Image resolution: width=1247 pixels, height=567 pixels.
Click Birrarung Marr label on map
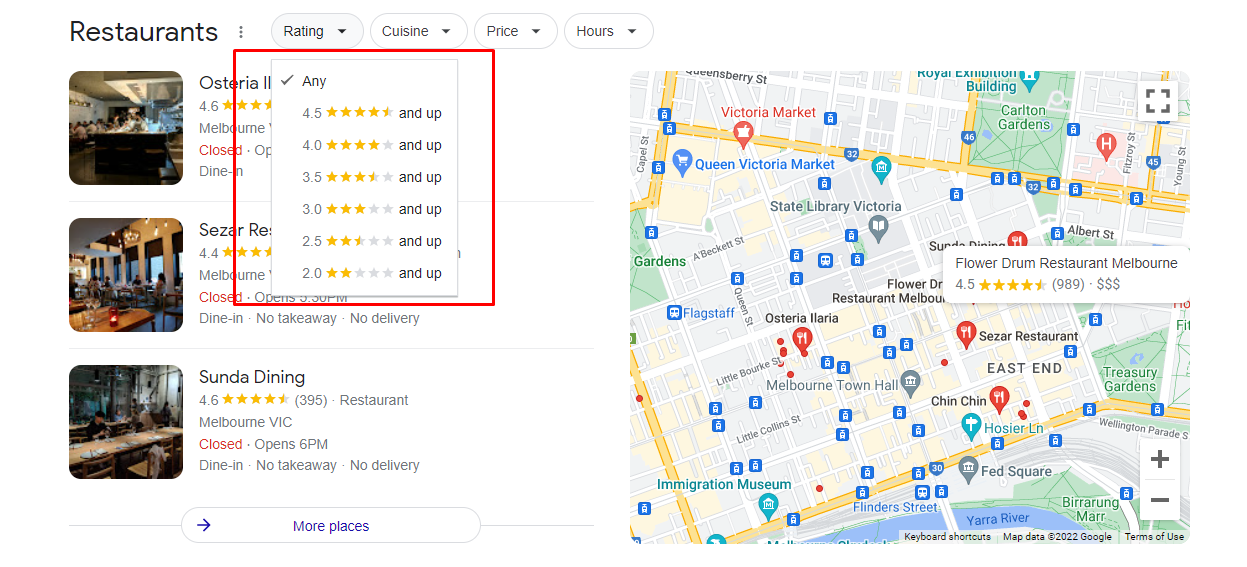1090,509
